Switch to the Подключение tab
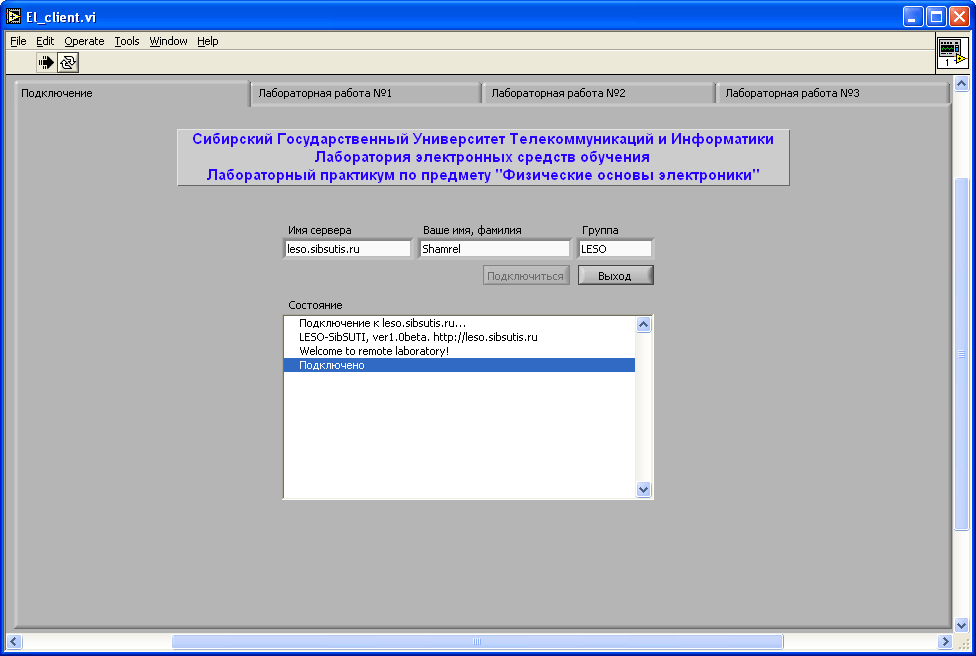The height and width of the screenshot is (656, 976). pyautogui.click(x=132, y=93)
